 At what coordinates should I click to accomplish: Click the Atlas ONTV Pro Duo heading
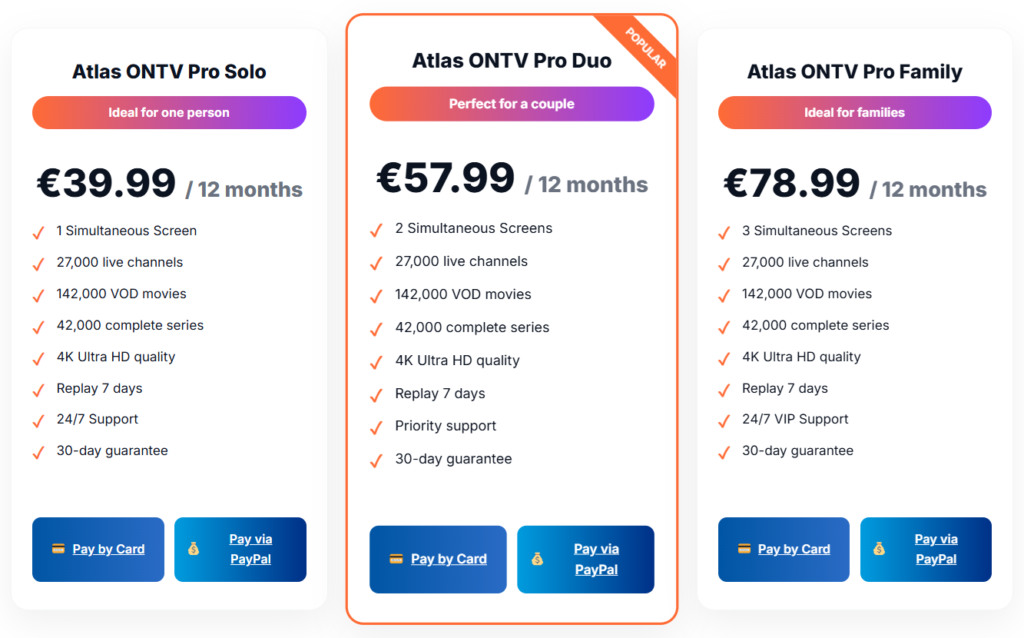pyautogui.click(x=511, y=61)
